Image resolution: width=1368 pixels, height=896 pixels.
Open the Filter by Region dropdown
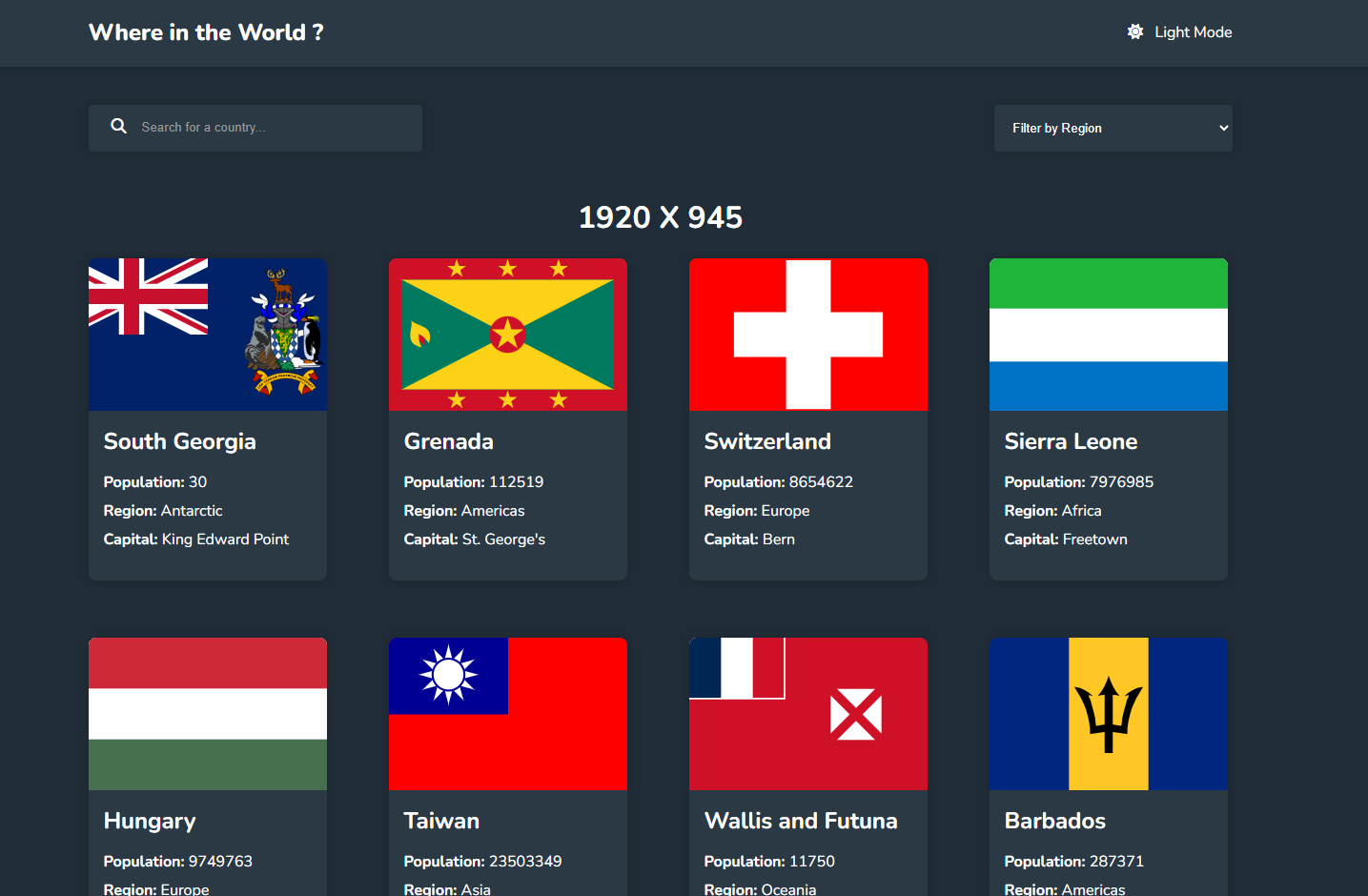click(x=1113, y=128)
